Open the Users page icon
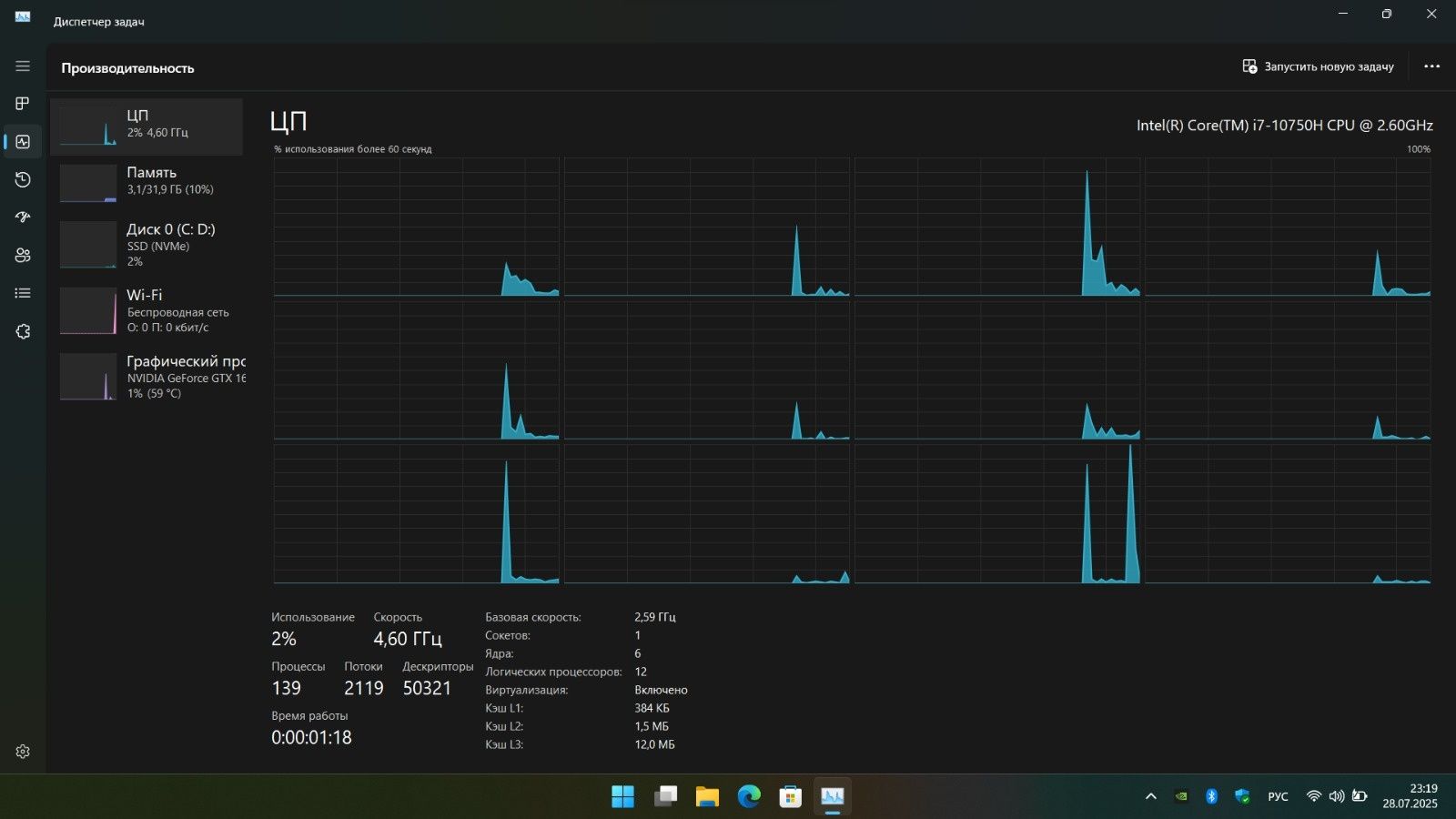The image size is (1456, 819). pyautogui.click(x=23, y=256)
